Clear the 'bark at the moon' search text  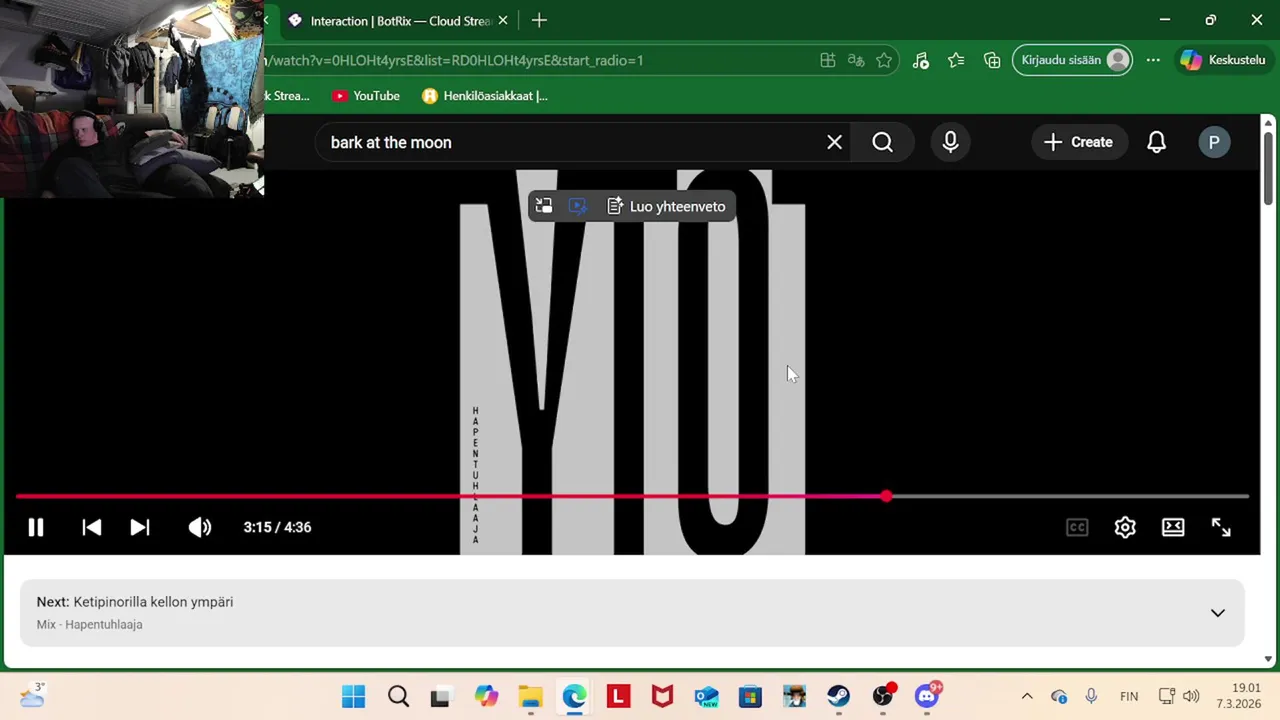pyautogui.click(x=834, y=142)
